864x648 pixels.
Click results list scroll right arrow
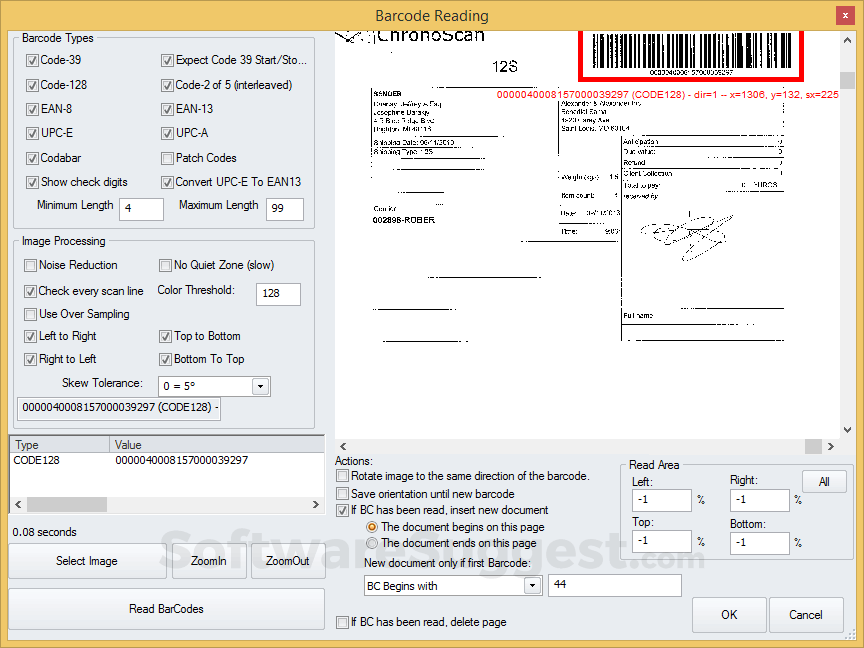(x=316, y=504)
